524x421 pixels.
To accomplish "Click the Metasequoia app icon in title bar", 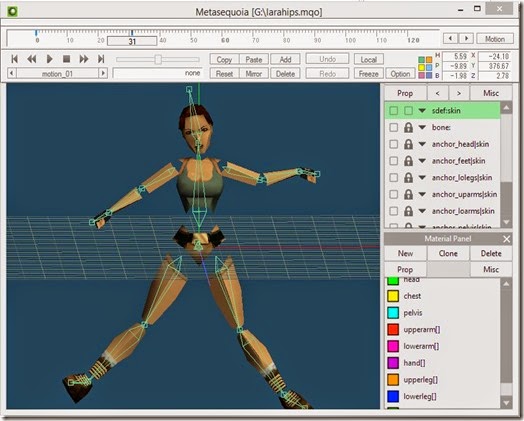I will tap(13, 12).
